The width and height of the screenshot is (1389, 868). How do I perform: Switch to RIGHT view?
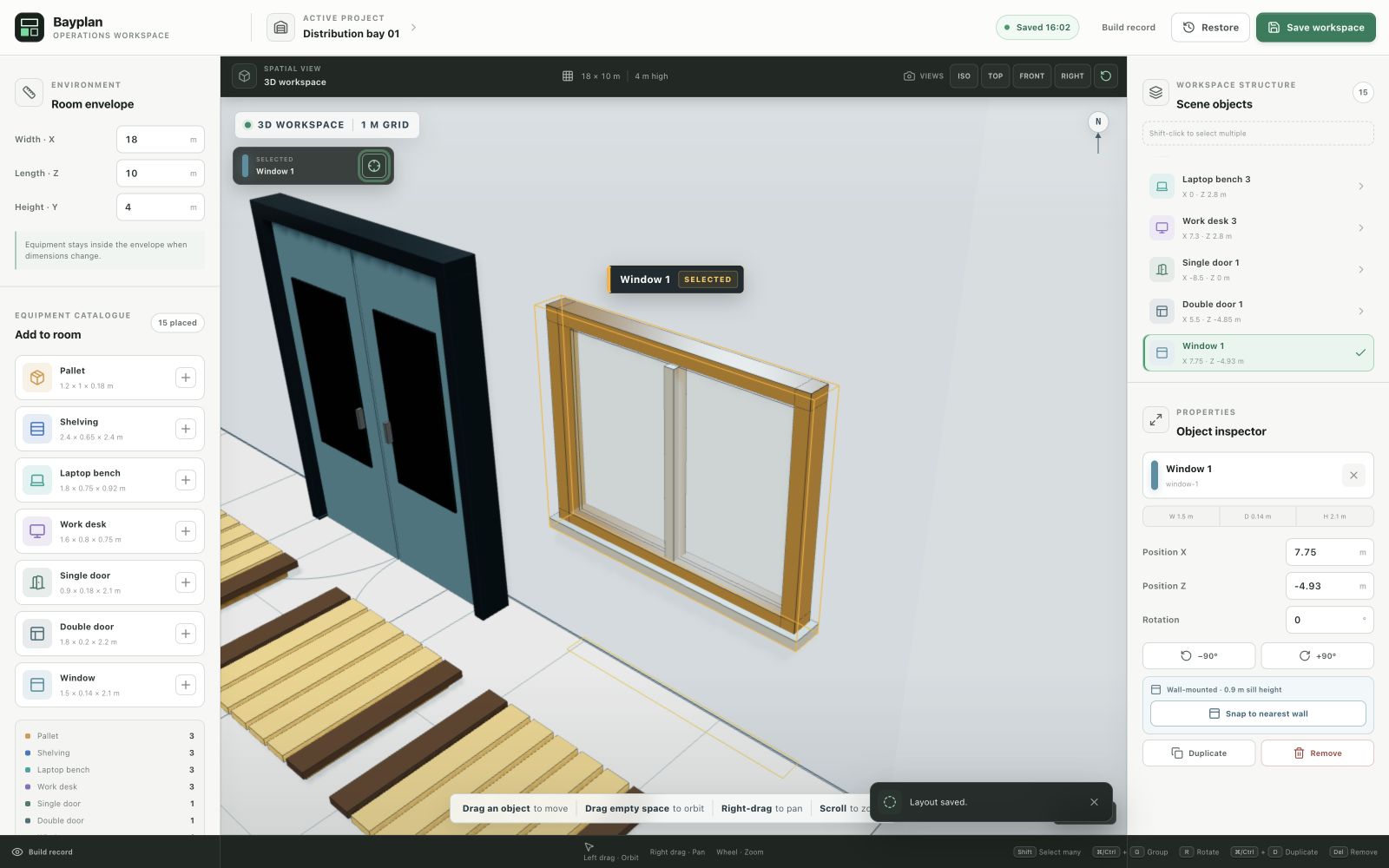(x=1072, y=76)
